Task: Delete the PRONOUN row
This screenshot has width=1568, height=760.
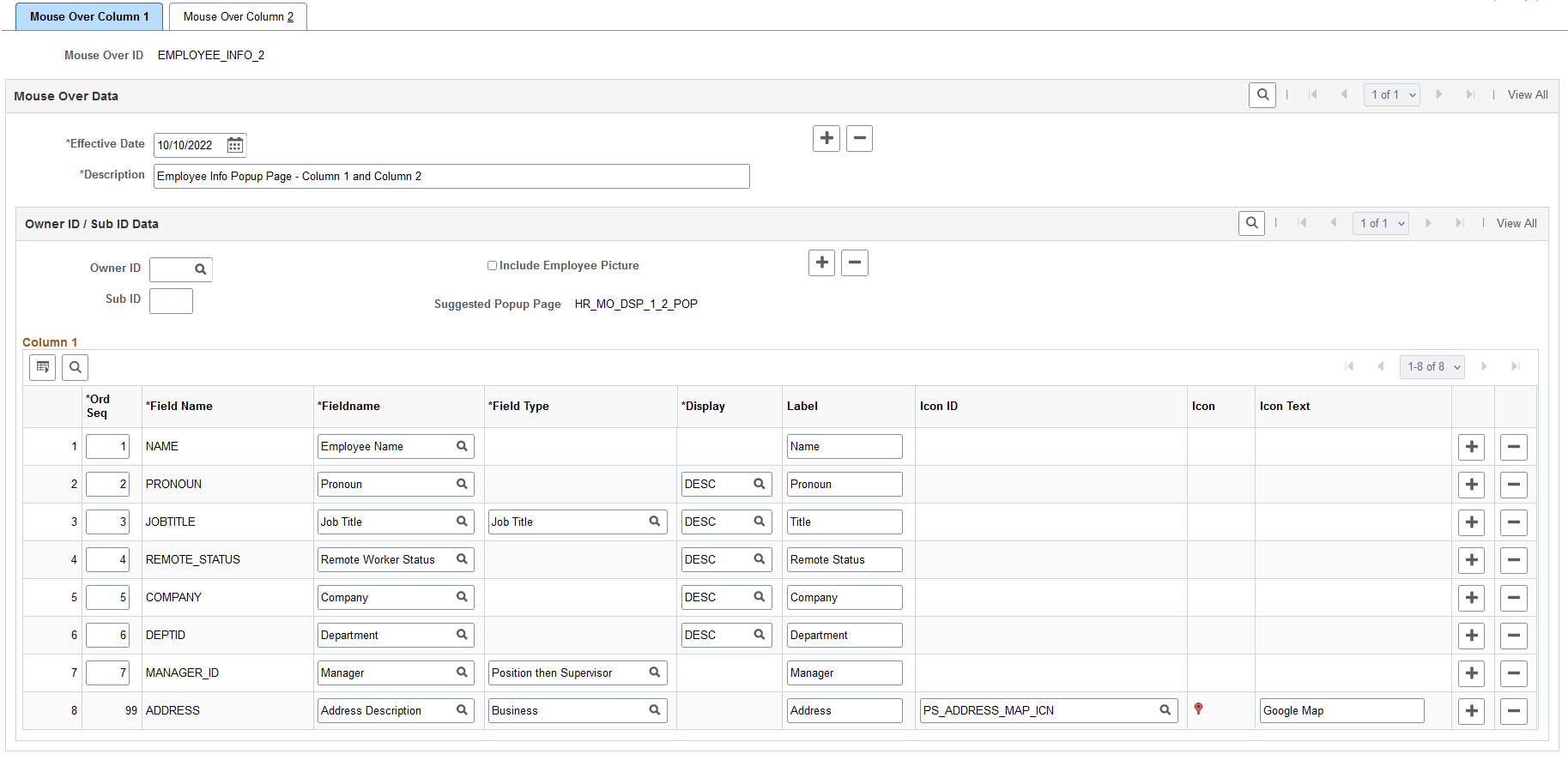Action: 1514,485
